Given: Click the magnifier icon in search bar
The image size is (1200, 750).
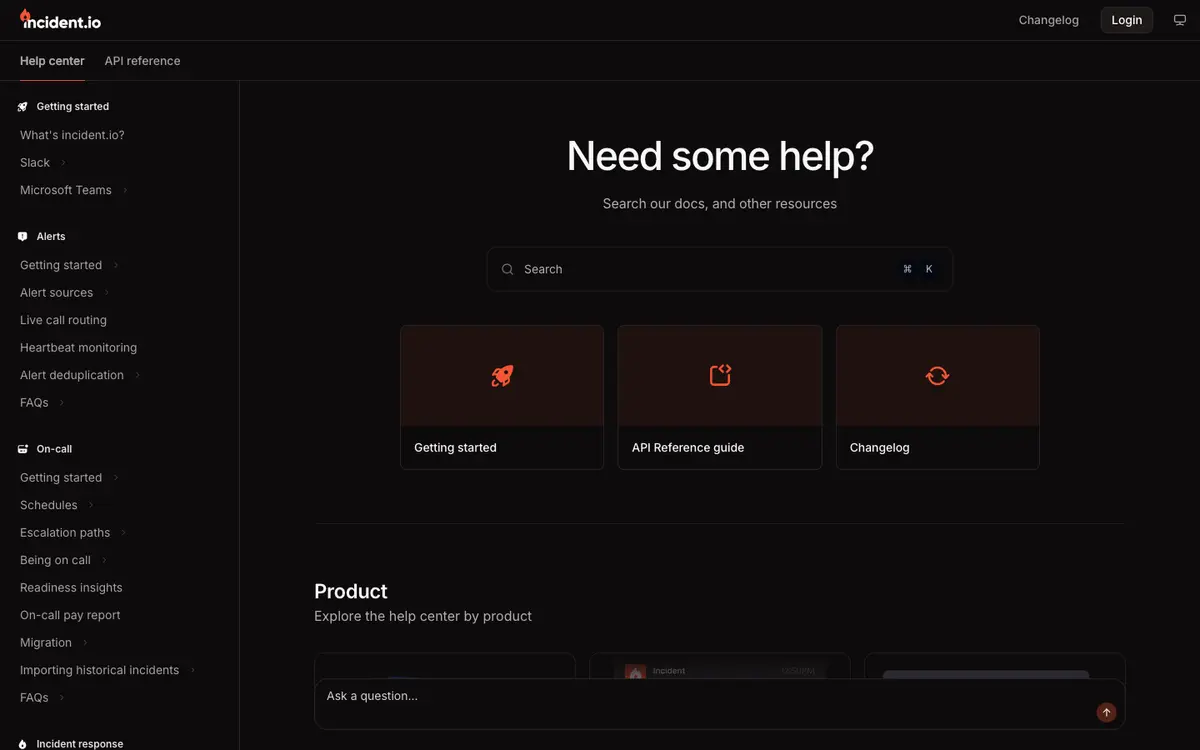Looking at the screenshot, I should (508, 269).
